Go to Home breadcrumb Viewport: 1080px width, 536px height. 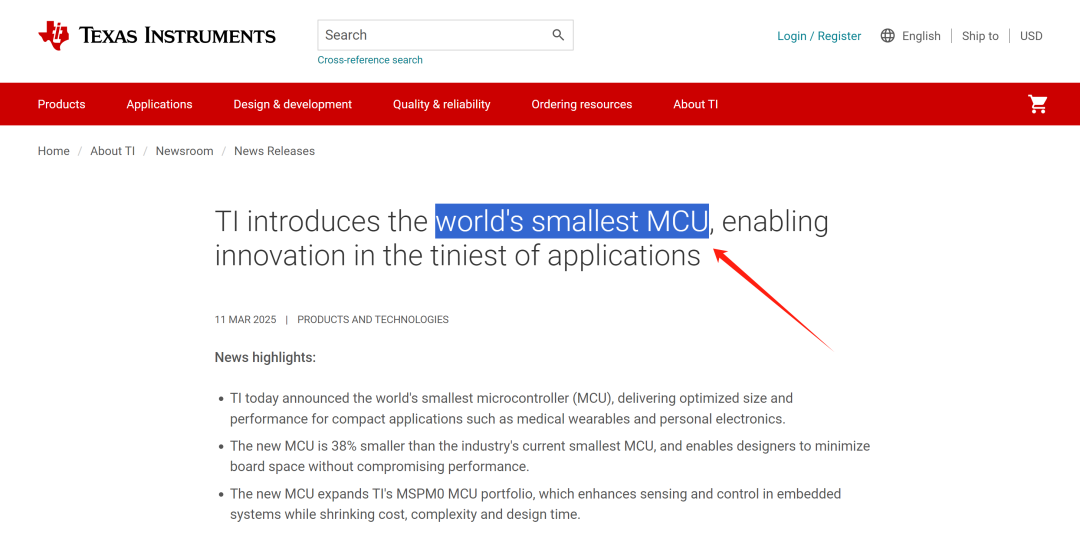tap(54, 151)
